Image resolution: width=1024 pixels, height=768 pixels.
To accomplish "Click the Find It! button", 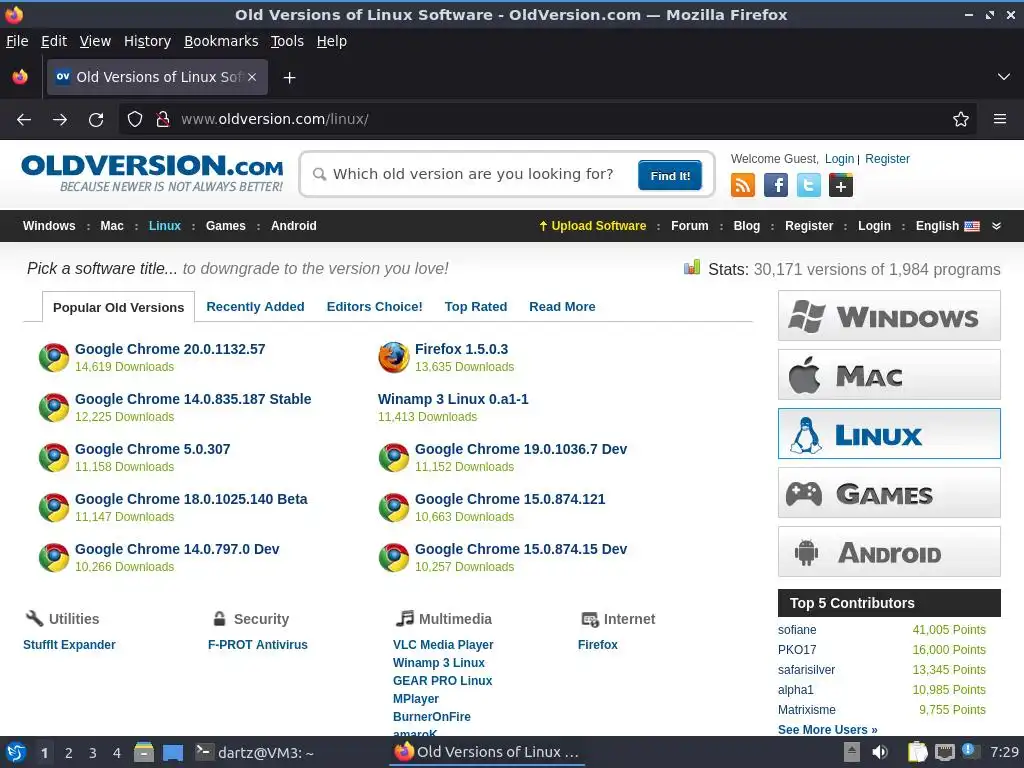I will click(x=670, y=176).
